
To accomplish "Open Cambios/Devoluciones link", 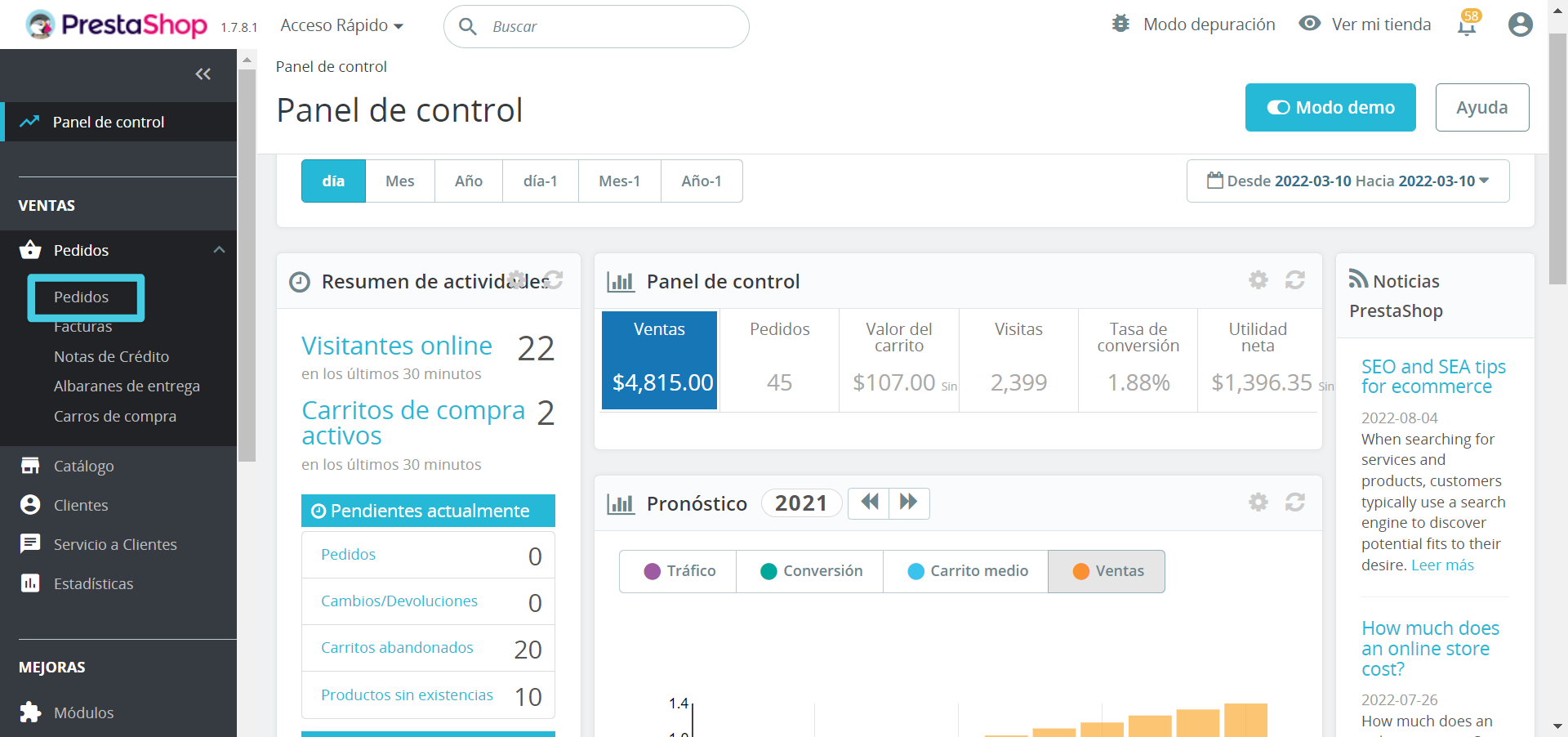I will (399, 601).
